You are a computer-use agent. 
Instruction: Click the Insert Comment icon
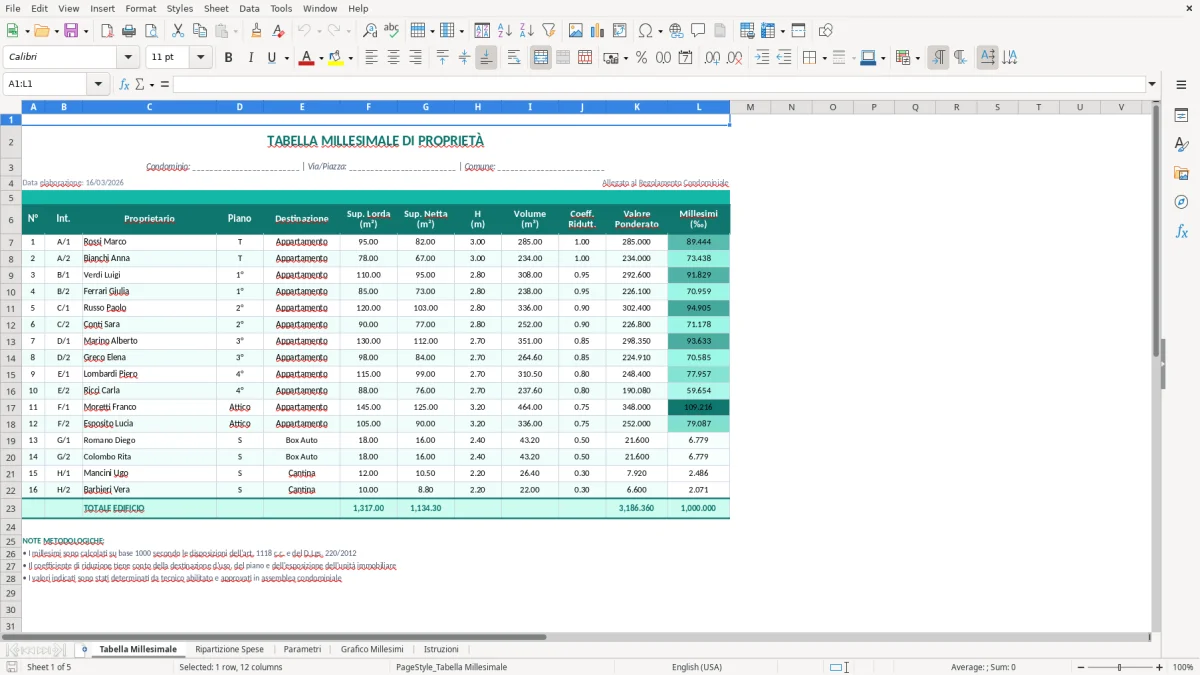pyautogui.click(x=698, y=31)
